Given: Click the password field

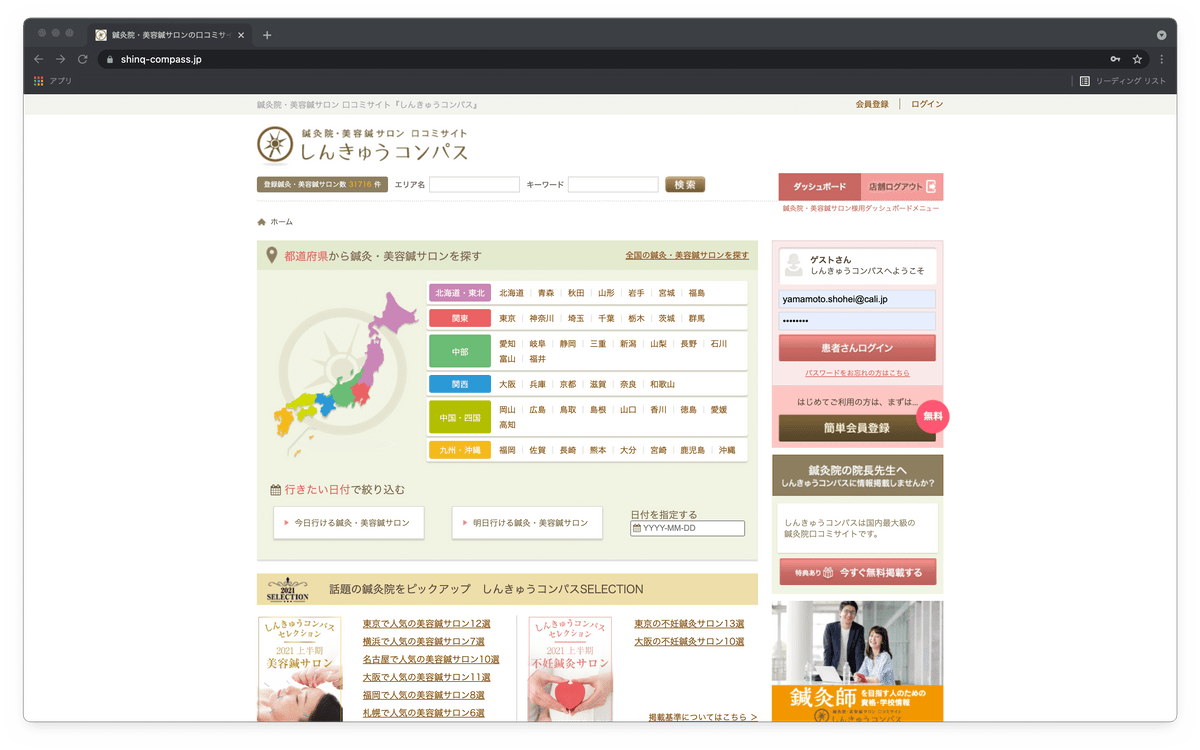Looking at the screenshot, I should coord(857,321).
